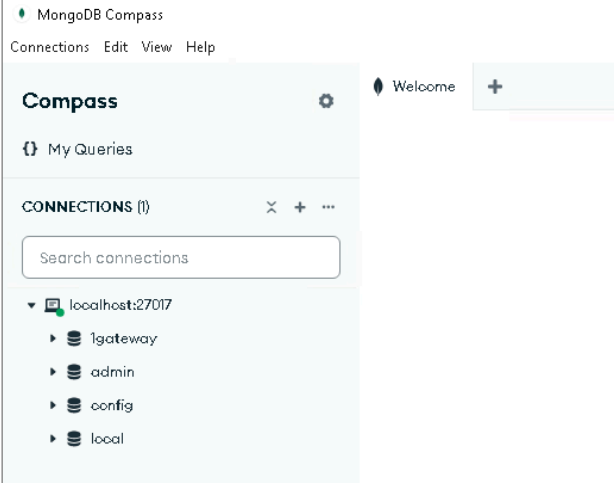Image resolution: width=614 pixels, height=483 pixels.
Task: Collapse all connections icon
Action: click(x=270, y=207)
